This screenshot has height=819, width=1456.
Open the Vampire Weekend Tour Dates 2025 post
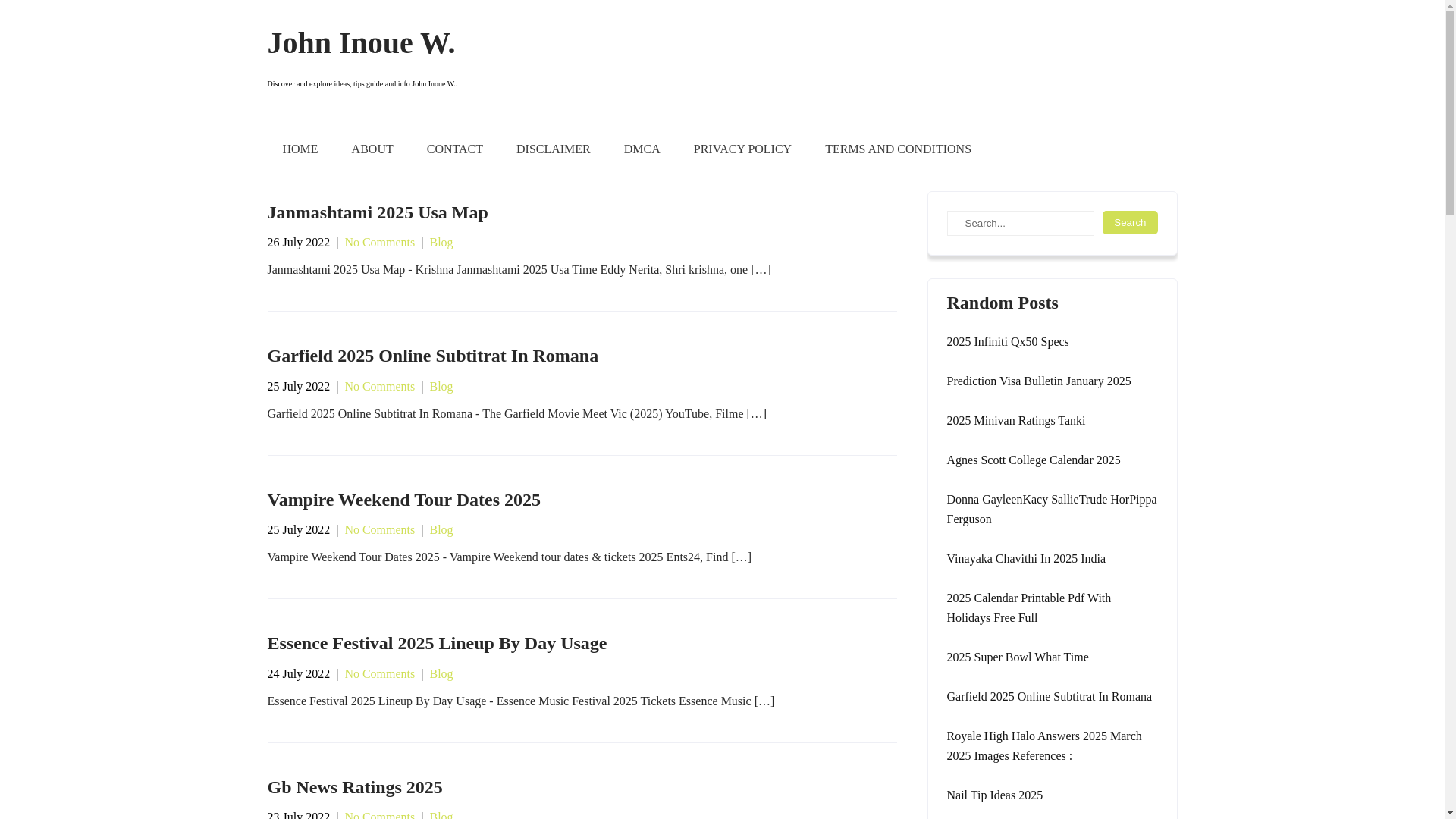[x=403, y=500]
